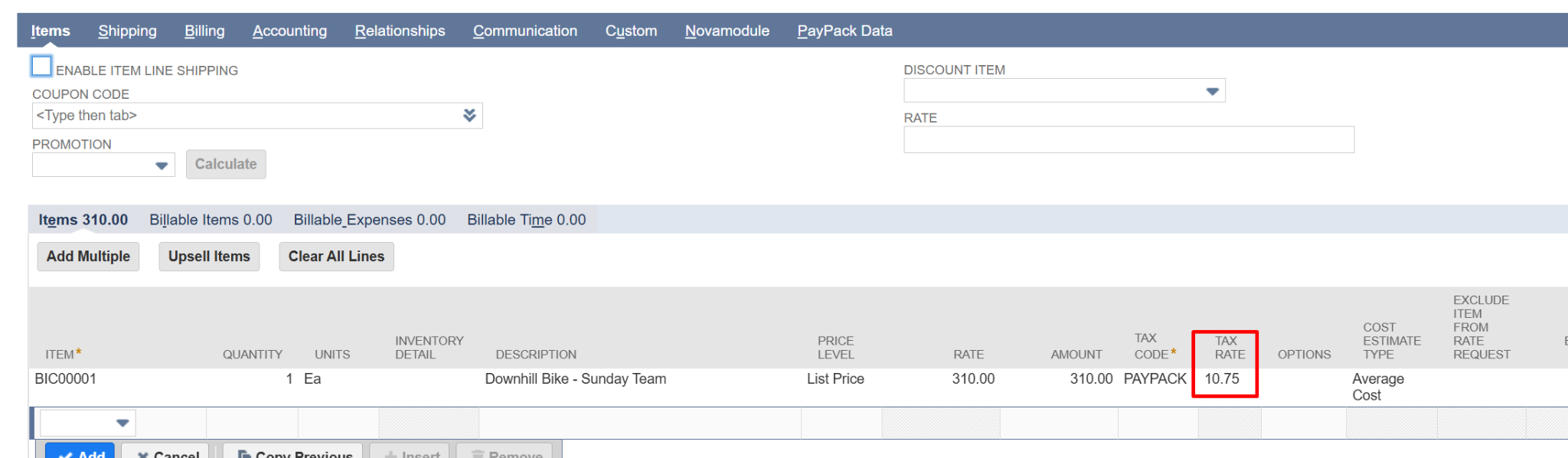Open the PayPack Data tab

coord(844,31)
